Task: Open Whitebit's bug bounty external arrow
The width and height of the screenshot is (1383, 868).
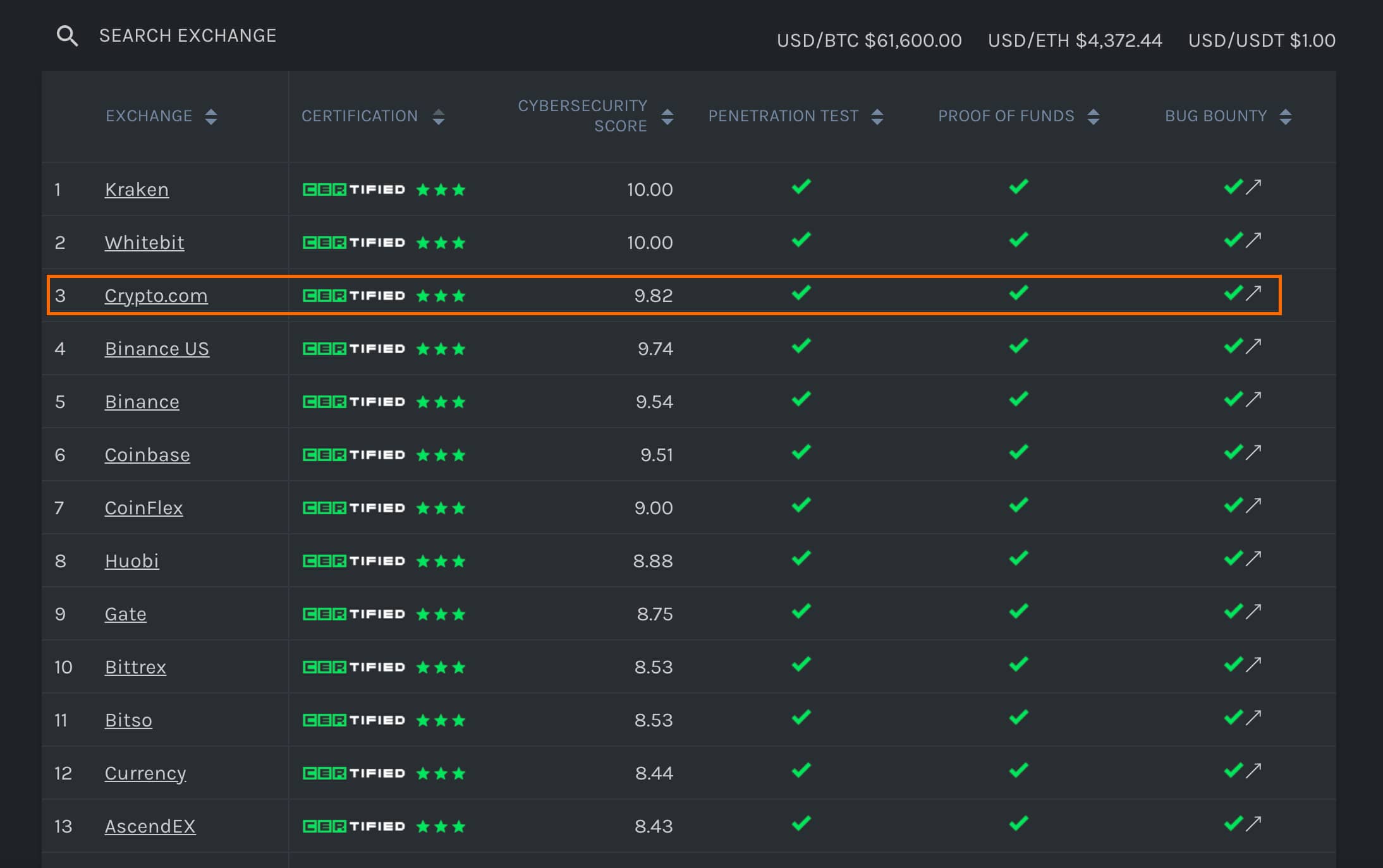Action: click(x=1253, y=240)
